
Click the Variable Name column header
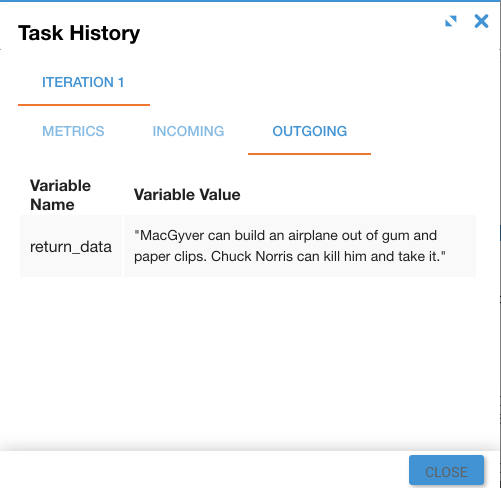[x=60, y=195]
